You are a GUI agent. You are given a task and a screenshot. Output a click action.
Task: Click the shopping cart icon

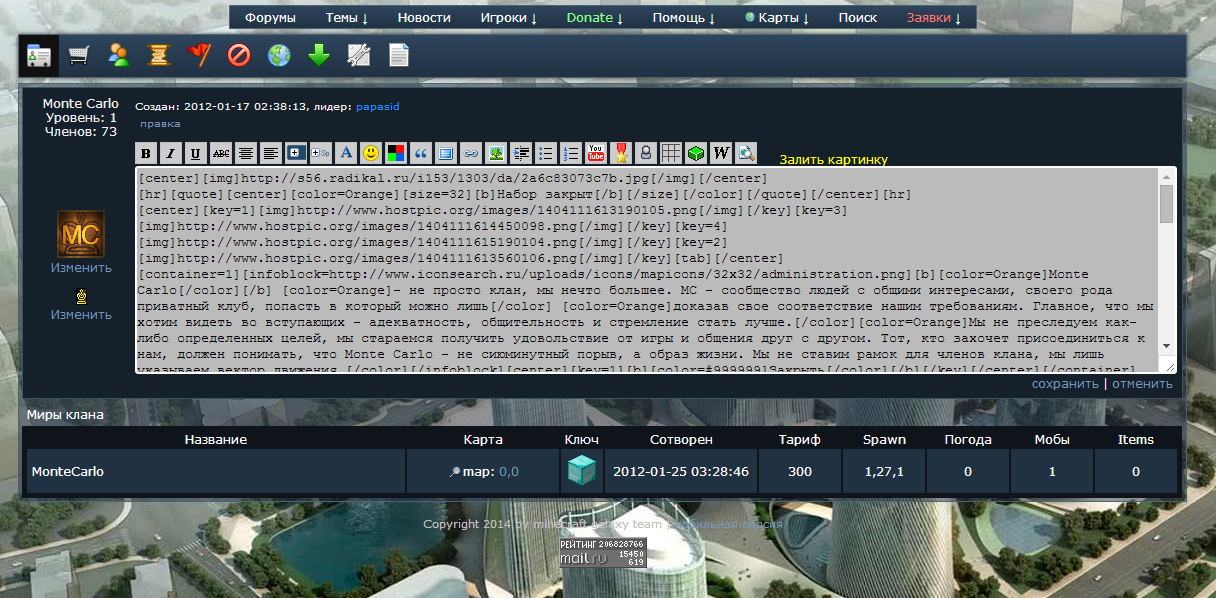(x=78, y=55)
